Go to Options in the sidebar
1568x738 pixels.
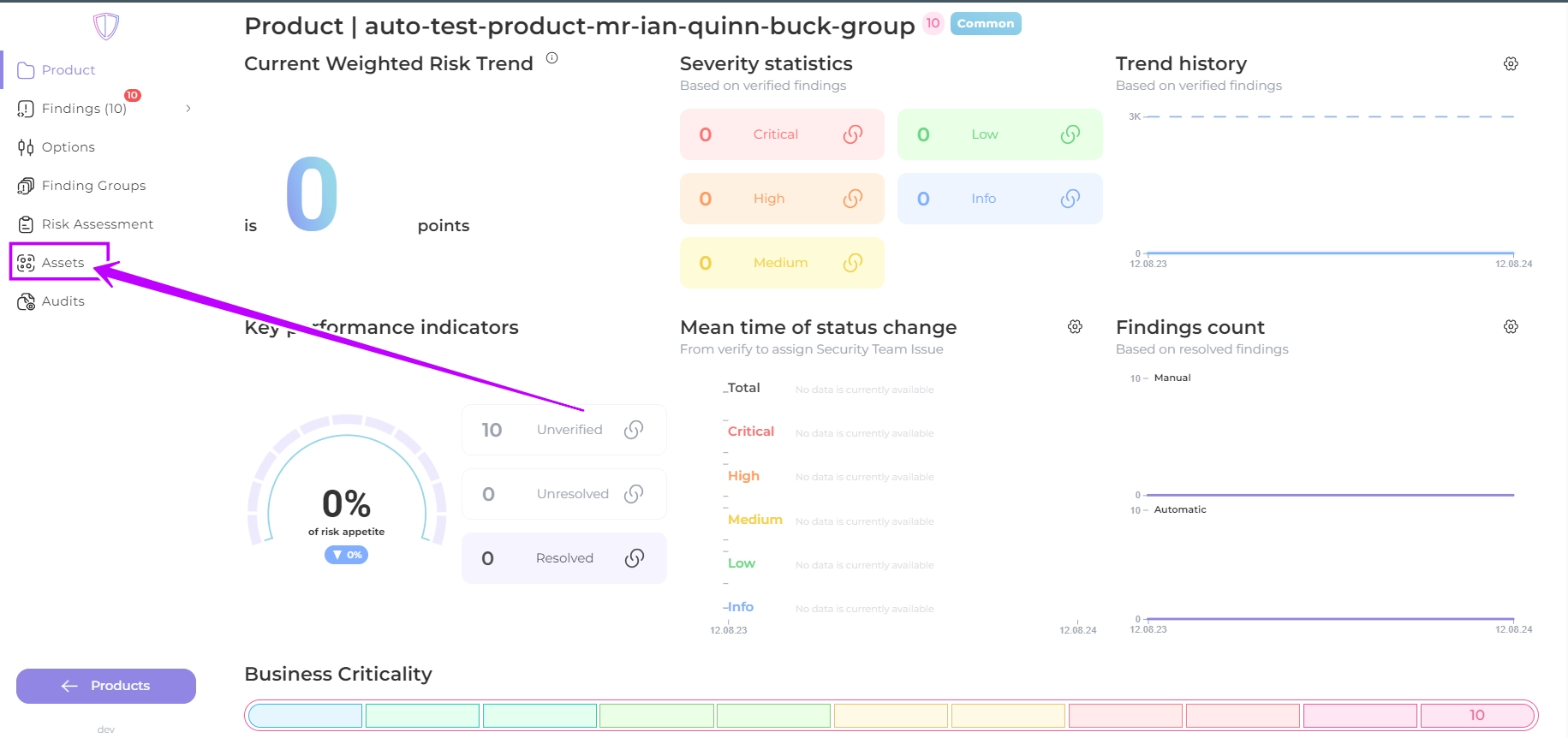click(x=69, y=147)
